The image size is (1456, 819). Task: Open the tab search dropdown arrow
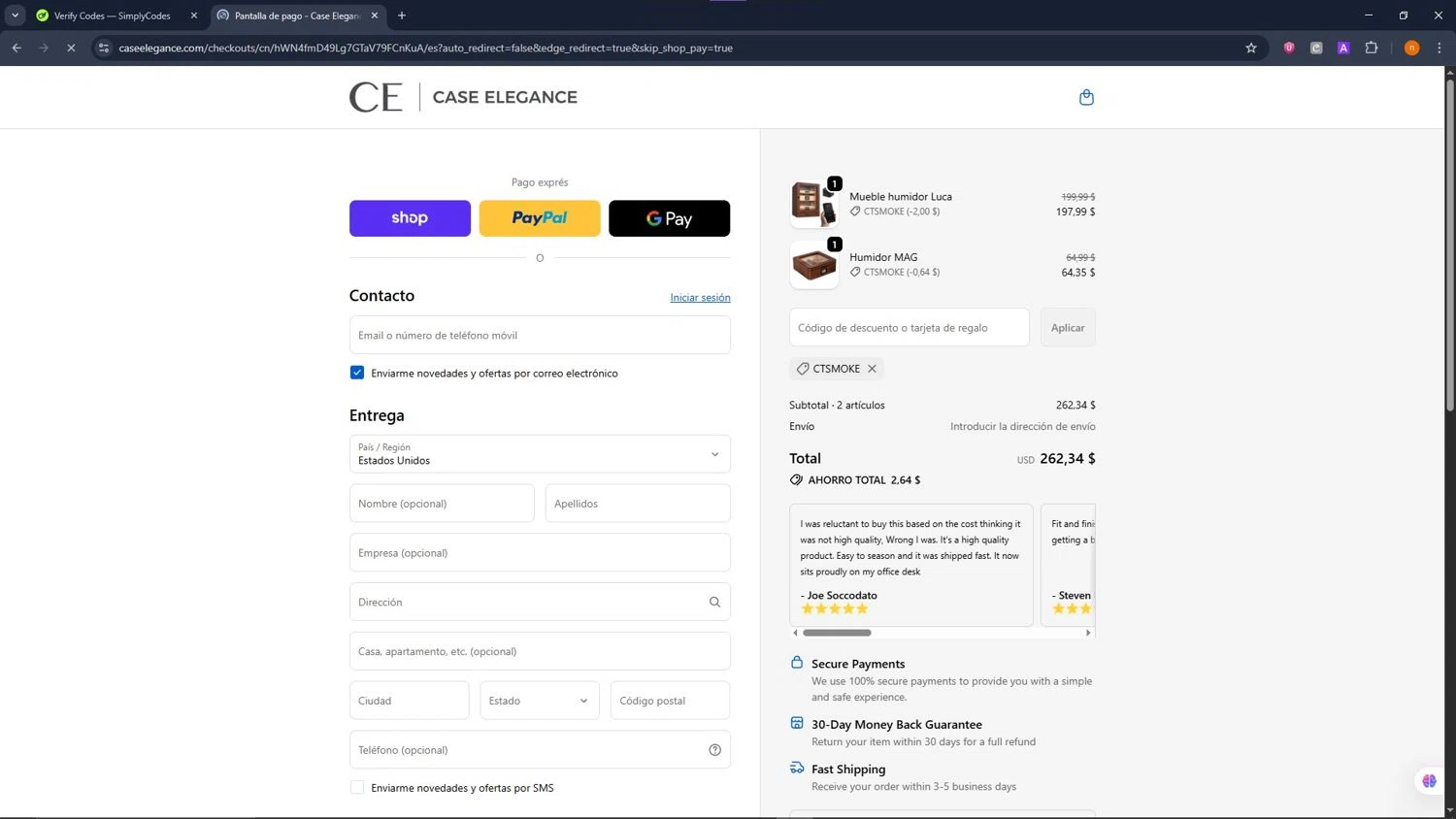point(15,16)
